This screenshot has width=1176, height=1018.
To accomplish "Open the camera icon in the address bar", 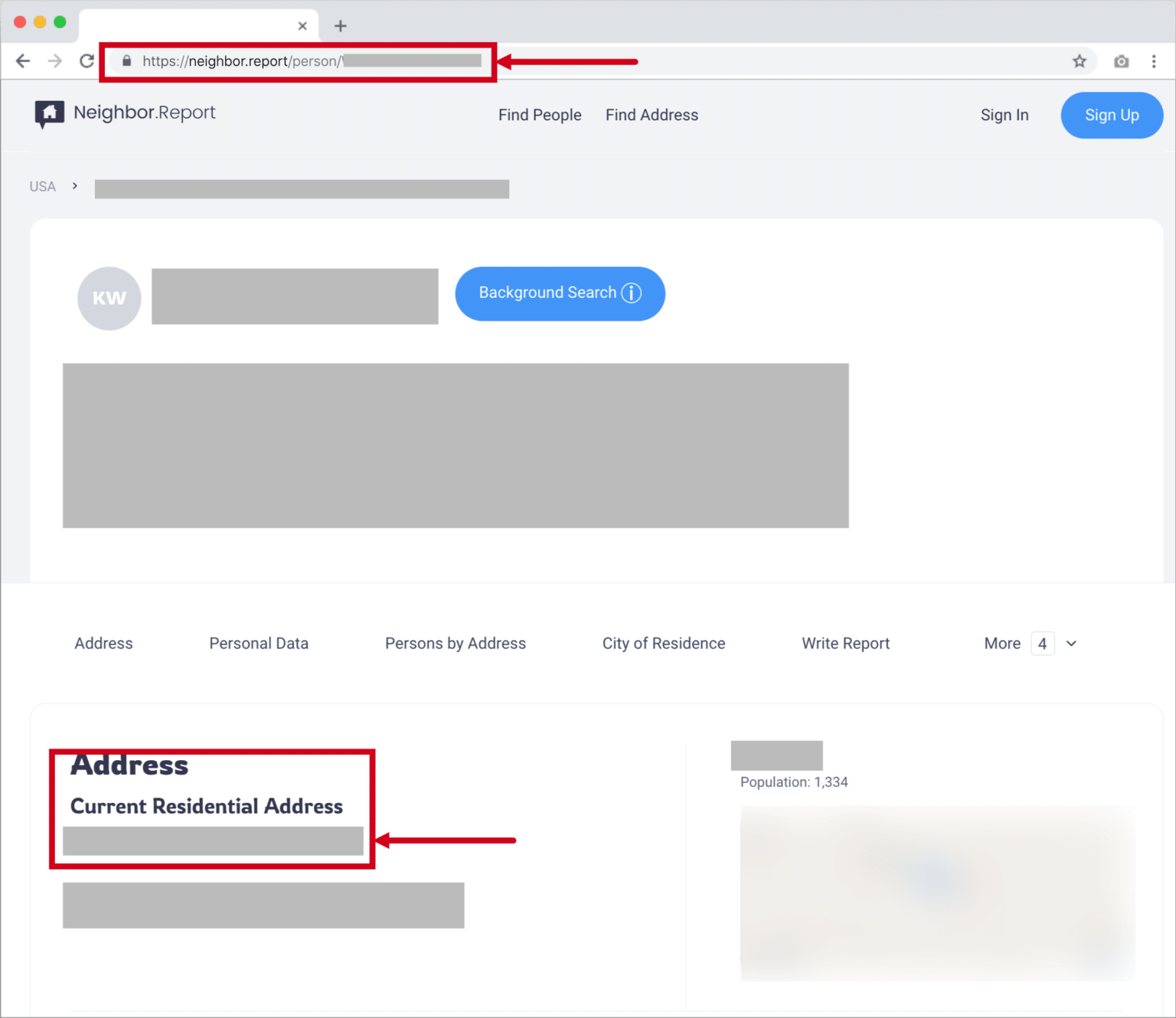I will (x=1121, y=61).
